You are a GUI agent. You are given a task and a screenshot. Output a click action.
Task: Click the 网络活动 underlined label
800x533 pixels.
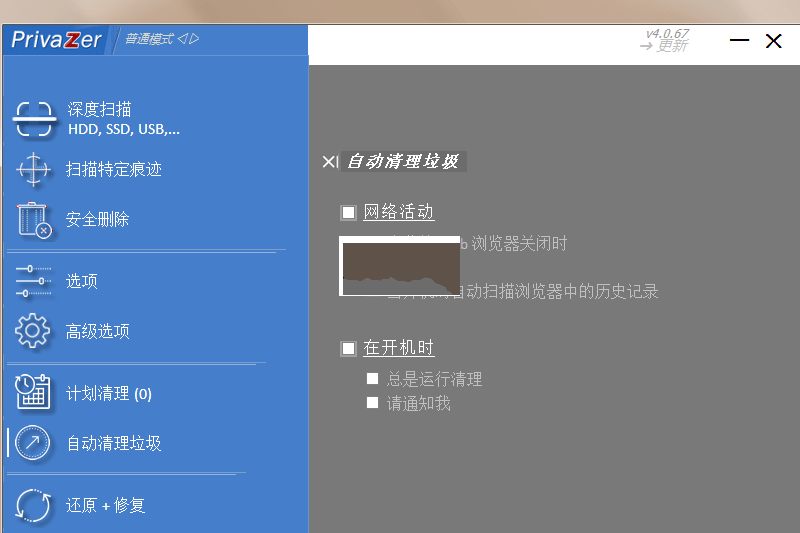(x=398, y=212)
